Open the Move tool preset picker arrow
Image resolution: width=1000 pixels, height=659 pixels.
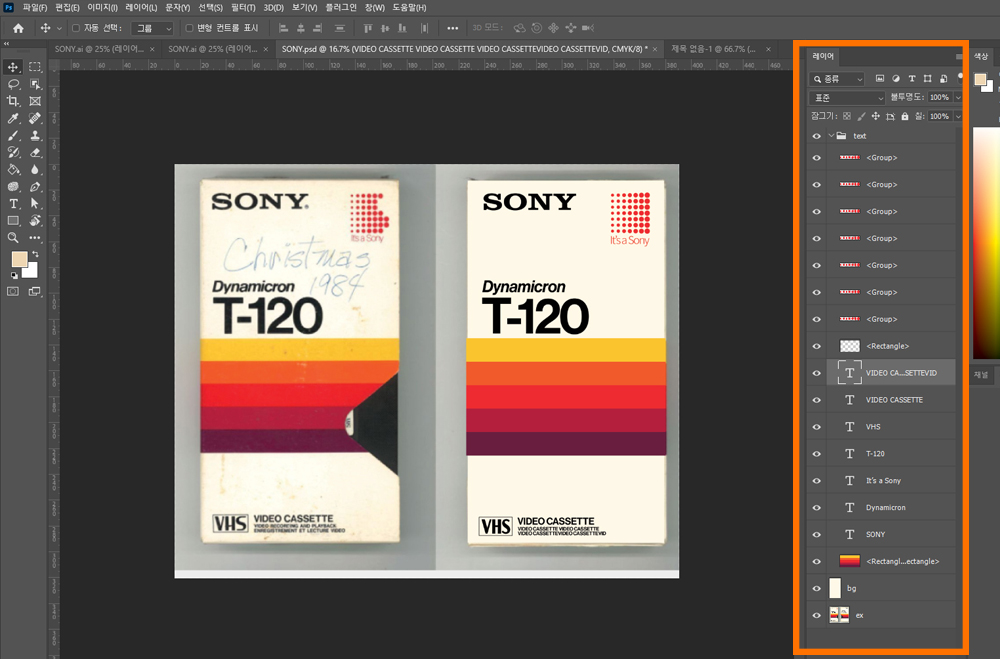59,28
